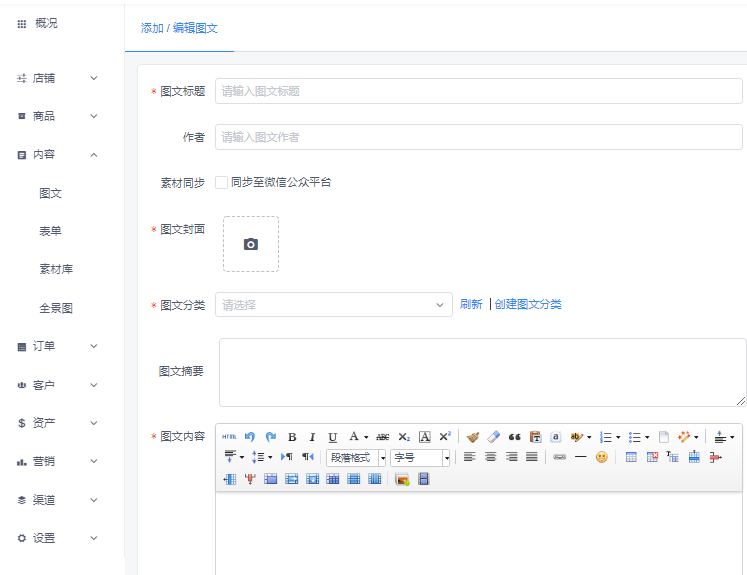Enable sync to WeChat public platform checkbox

coord(222,182)
